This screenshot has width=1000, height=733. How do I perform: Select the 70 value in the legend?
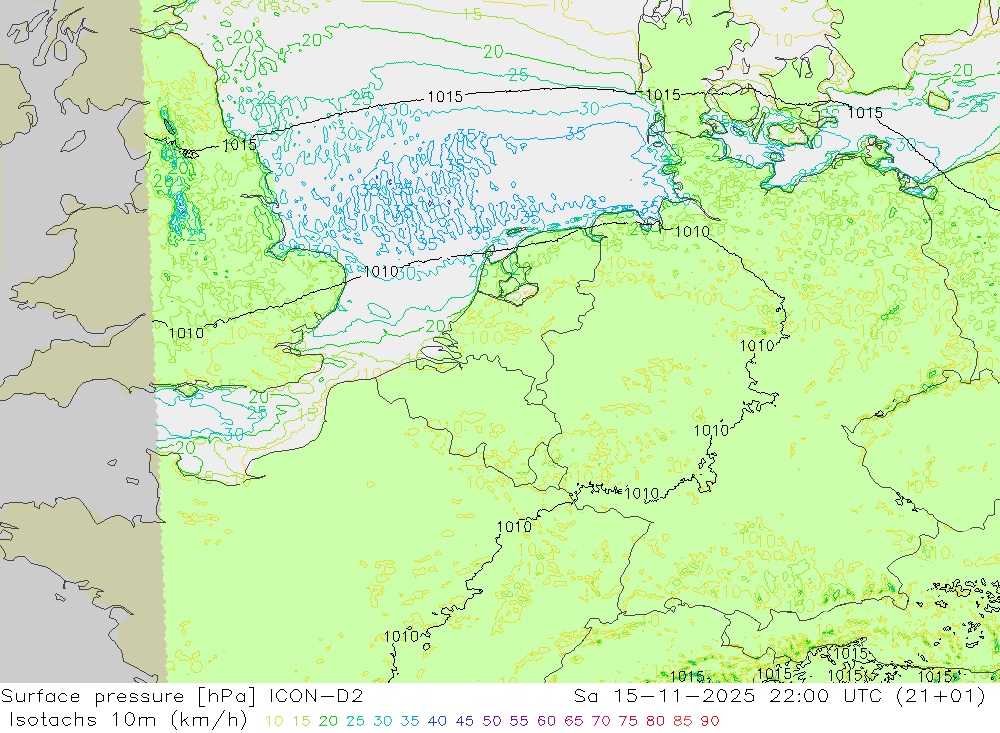click(x=601, y=721)
